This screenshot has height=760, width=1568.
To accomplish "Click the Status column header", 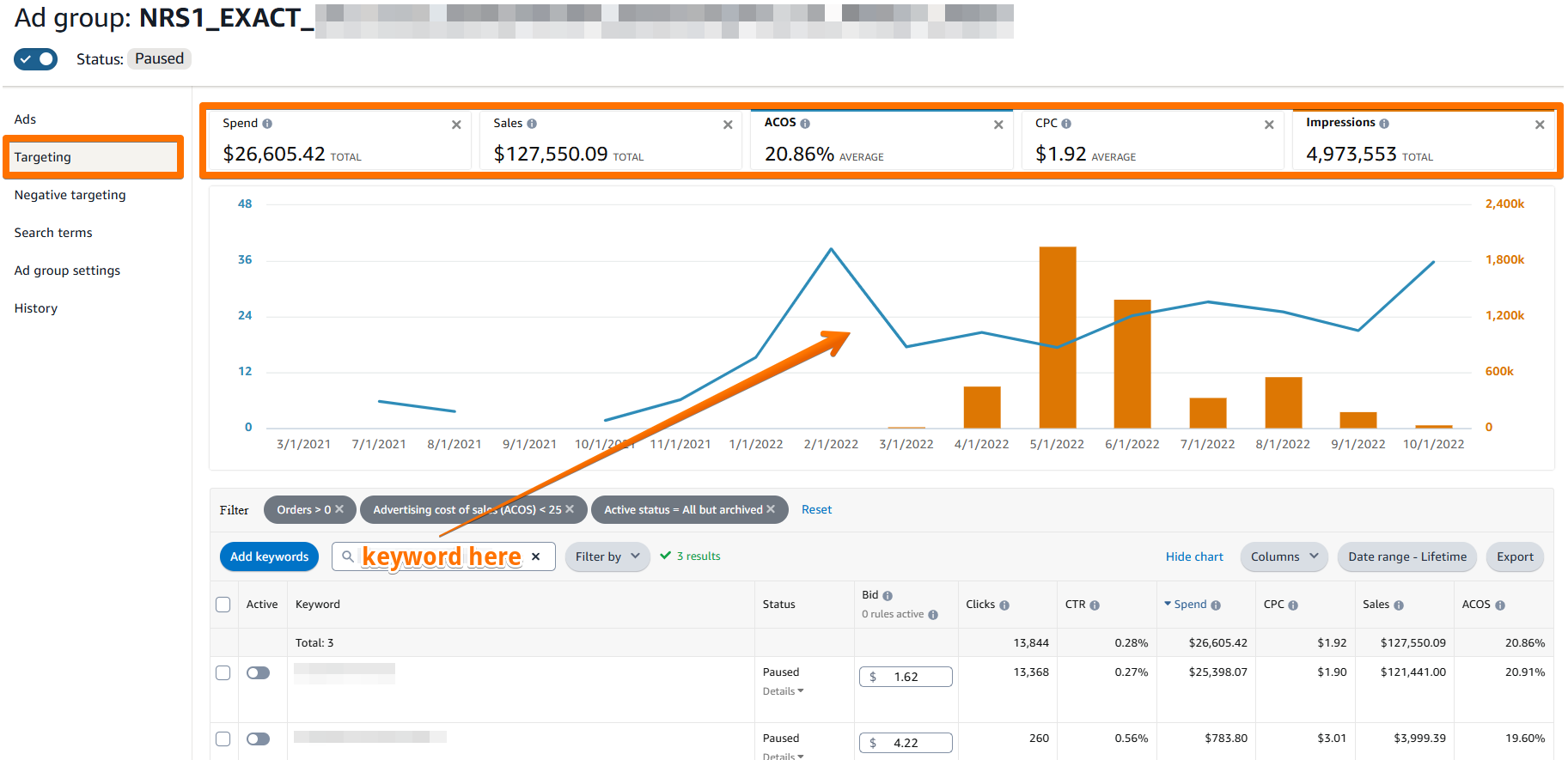I will (778, 605).
